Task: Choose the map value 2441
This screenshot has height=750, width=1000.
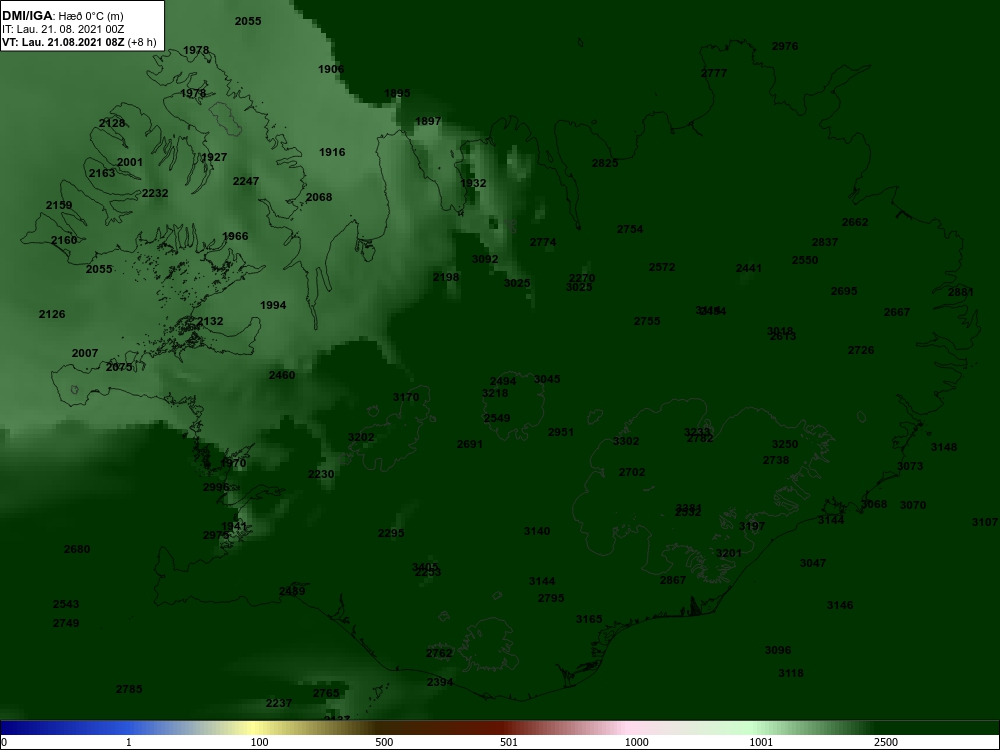Action: (749, 268)
